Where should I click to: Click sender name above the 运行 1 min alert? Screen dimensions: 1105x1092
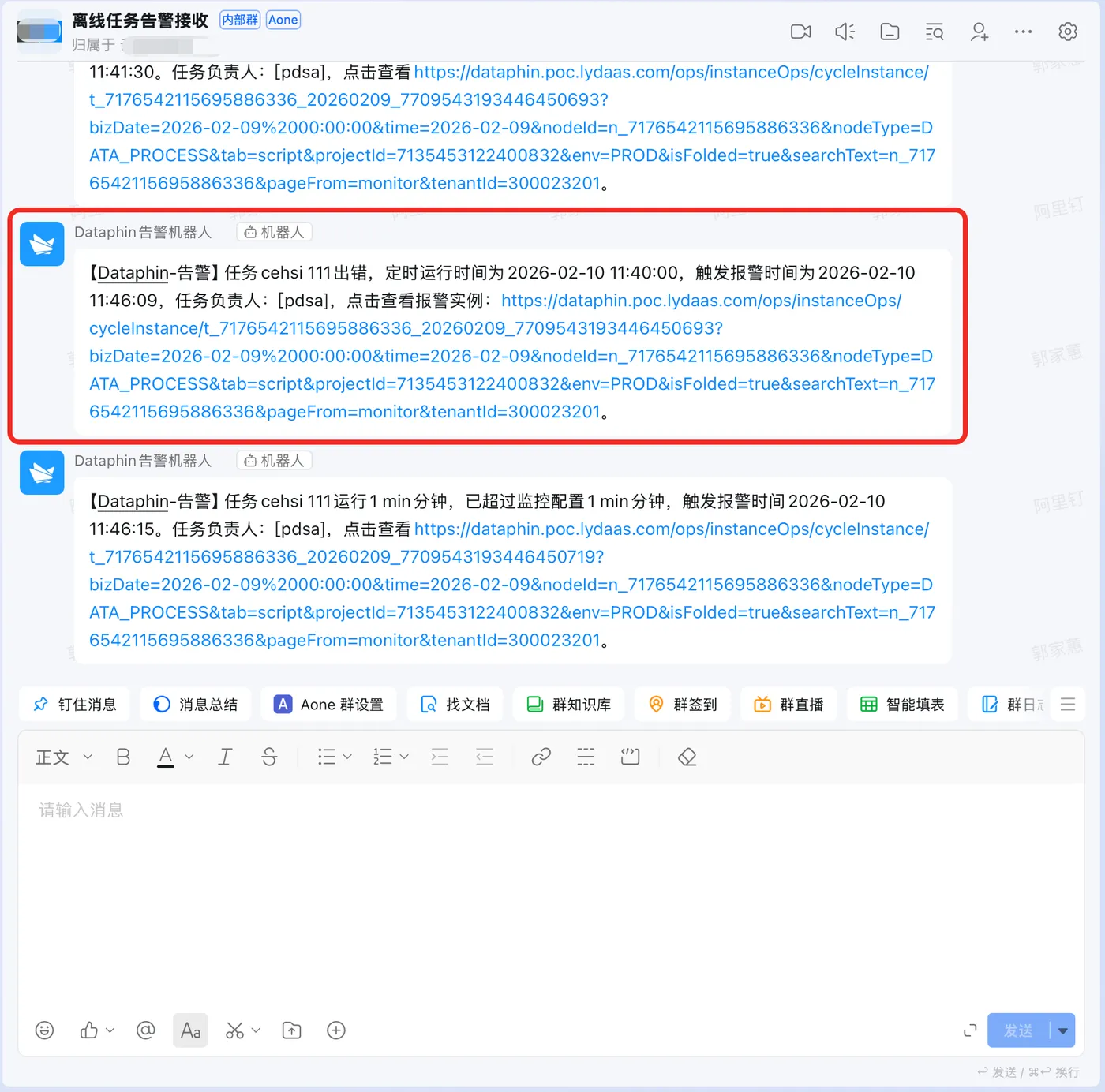point(143,461)
